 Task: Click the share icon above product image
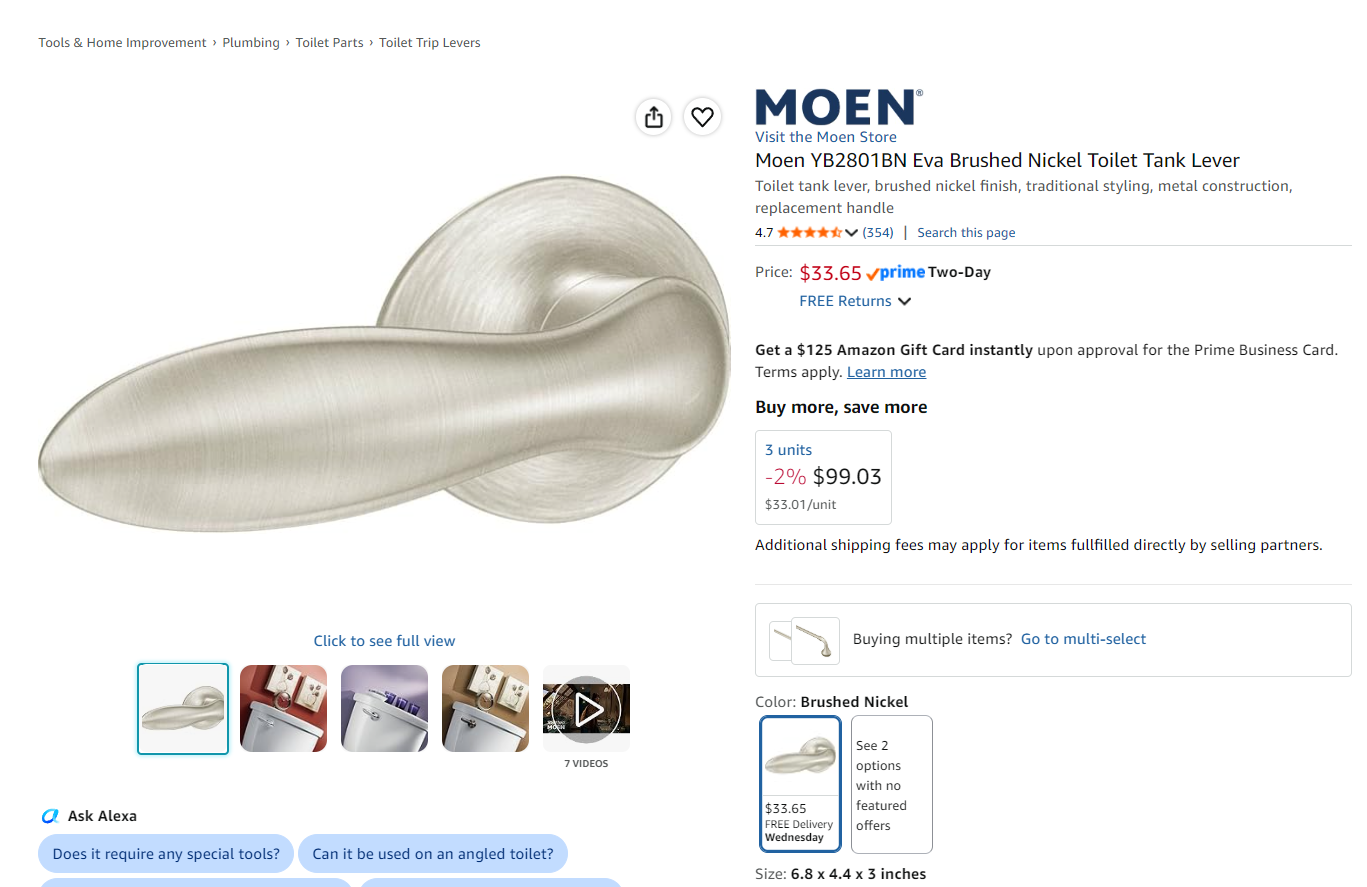(654, 117)
